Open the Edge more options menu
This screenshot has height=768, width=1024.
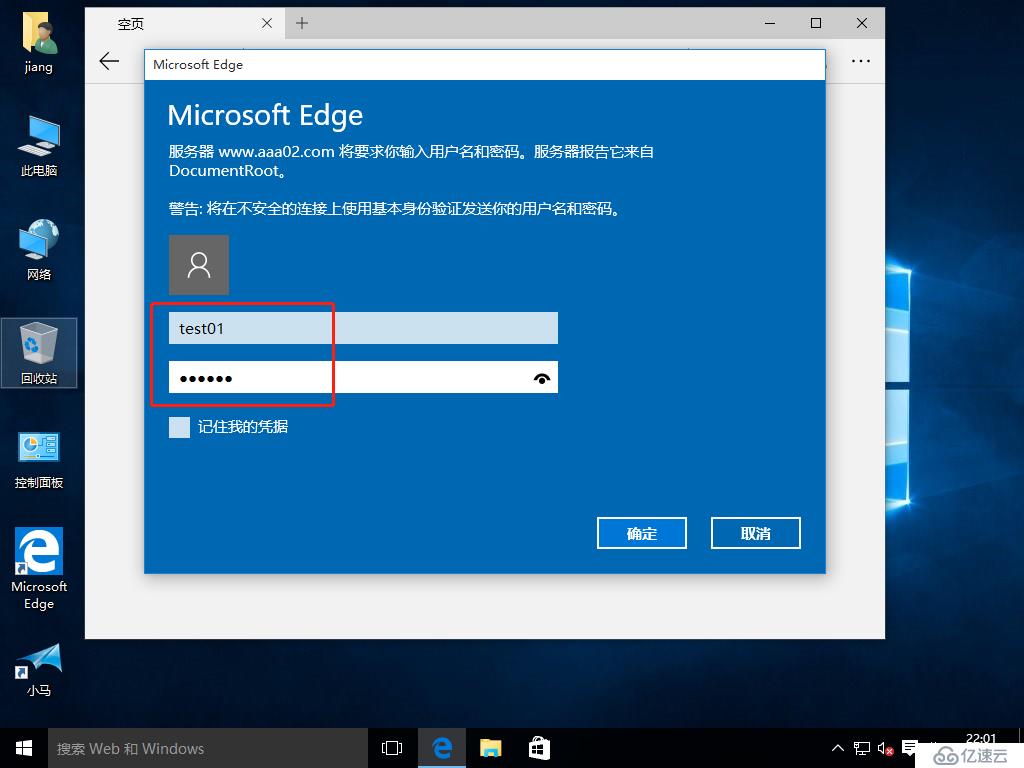tap(861, 61)
